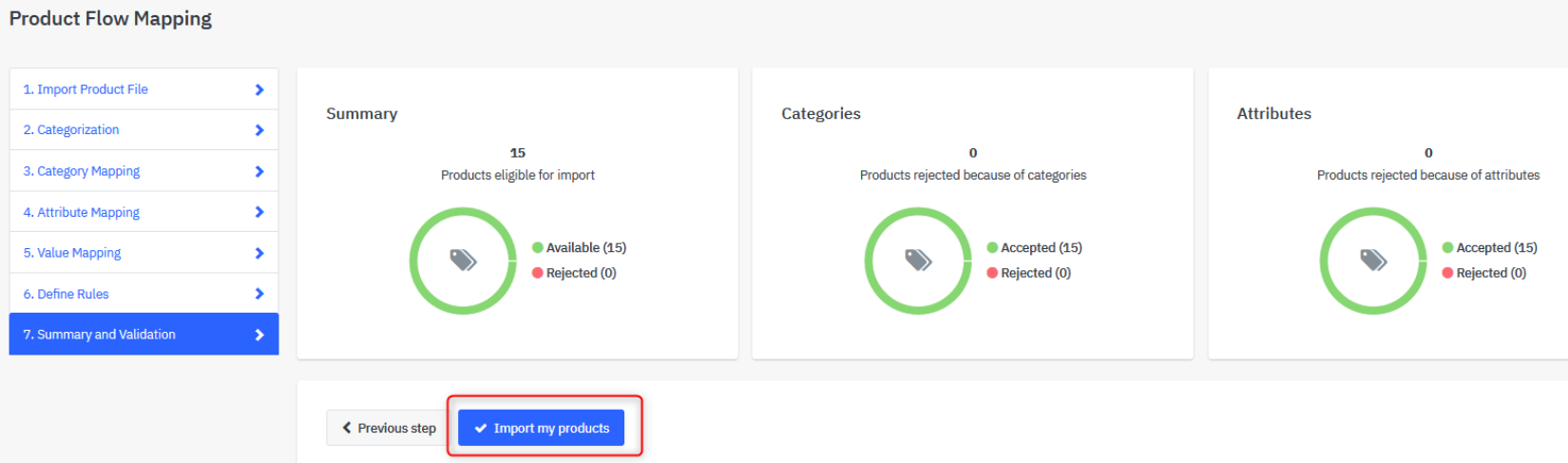The height and width of the screenshot is (463, 1568).
Task: Toggle Rejected (0) legend in Categories
Action: (x=1028, y=273)
